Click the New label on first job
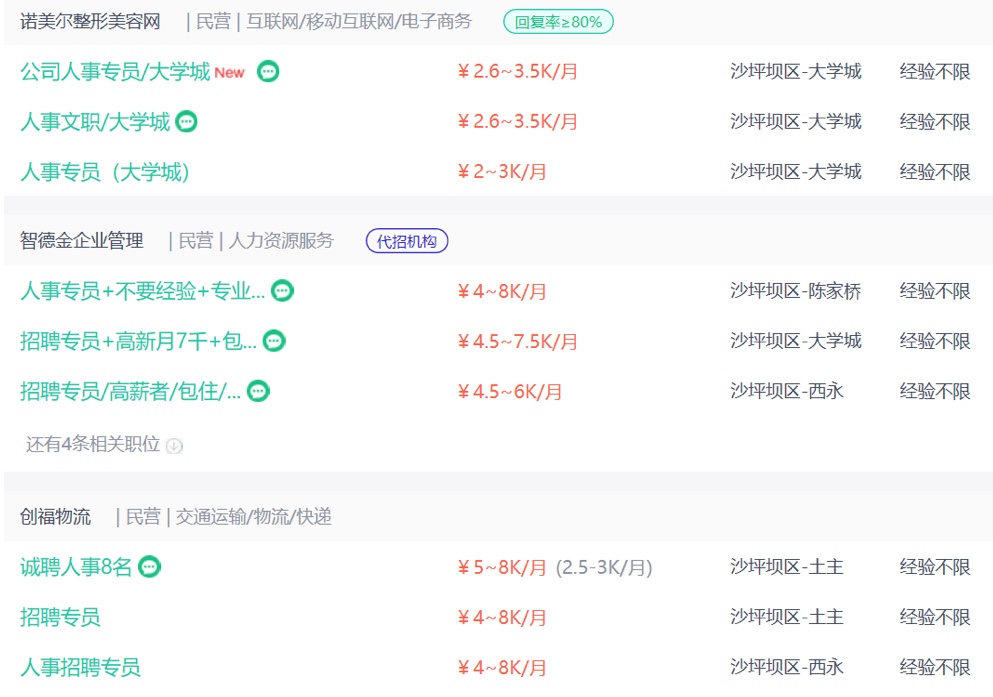Screen dimensions: 993x697 229,73
